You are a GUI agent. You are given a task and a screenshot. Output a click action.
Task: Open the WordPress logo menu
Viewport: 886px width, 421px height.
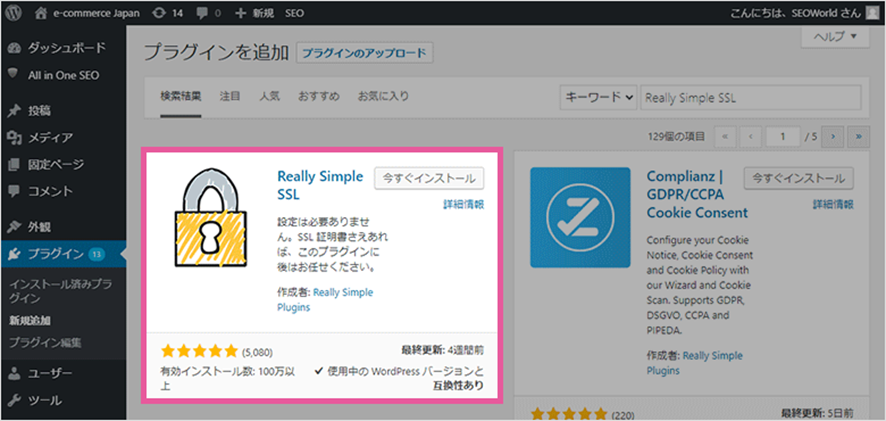pos(14,12)
